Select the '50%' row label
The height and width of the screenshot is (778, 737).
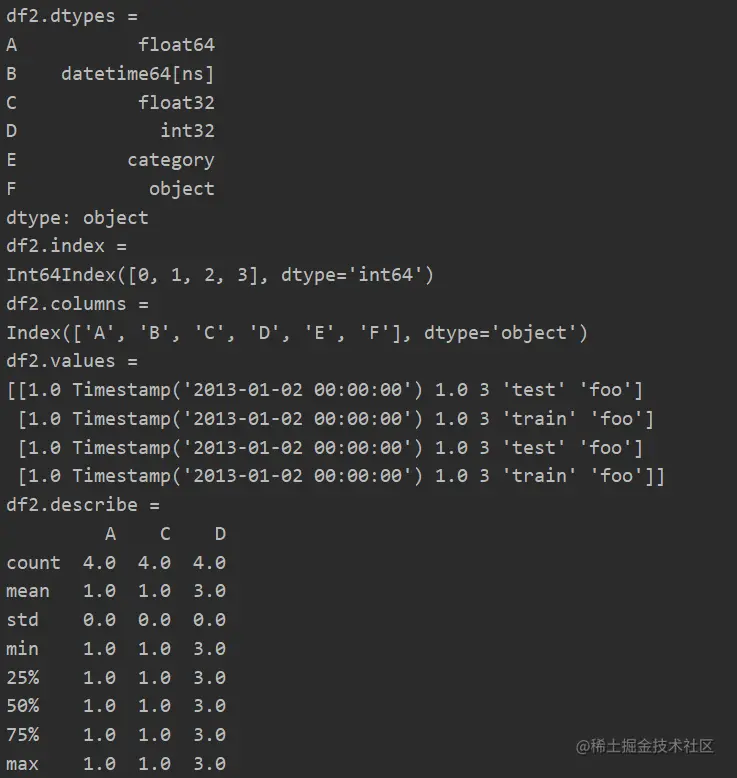click(22, 706)
